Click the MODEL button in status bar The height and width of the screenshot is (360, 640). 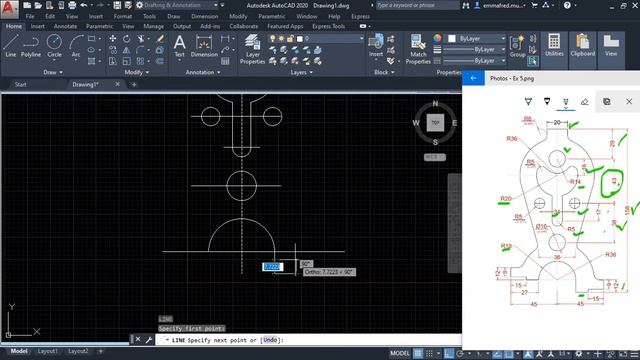400,353
